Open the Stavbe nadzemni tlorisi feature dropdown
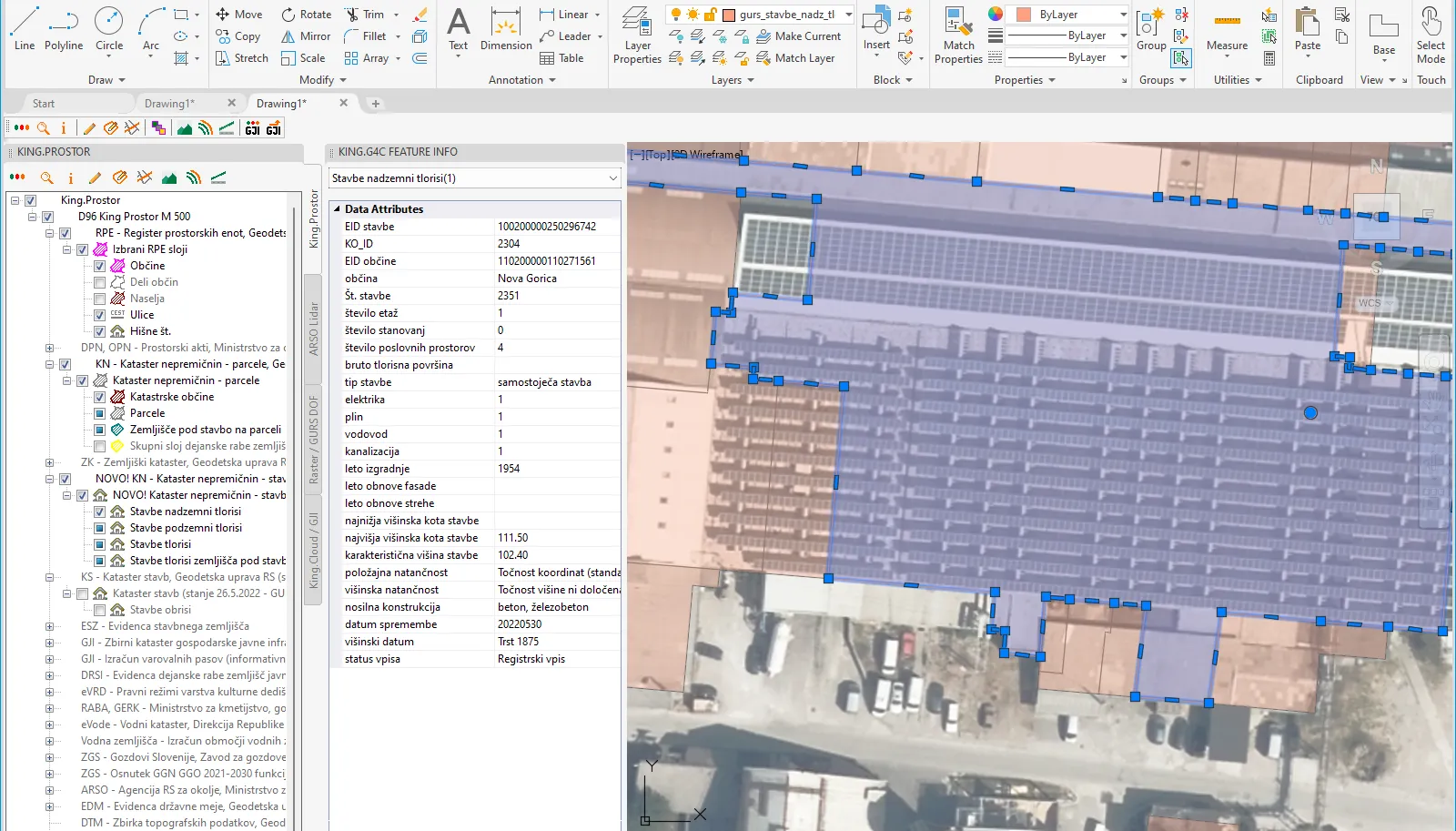Image resolution: width=1456 pixels, height=831 pixels. [612, 178]
